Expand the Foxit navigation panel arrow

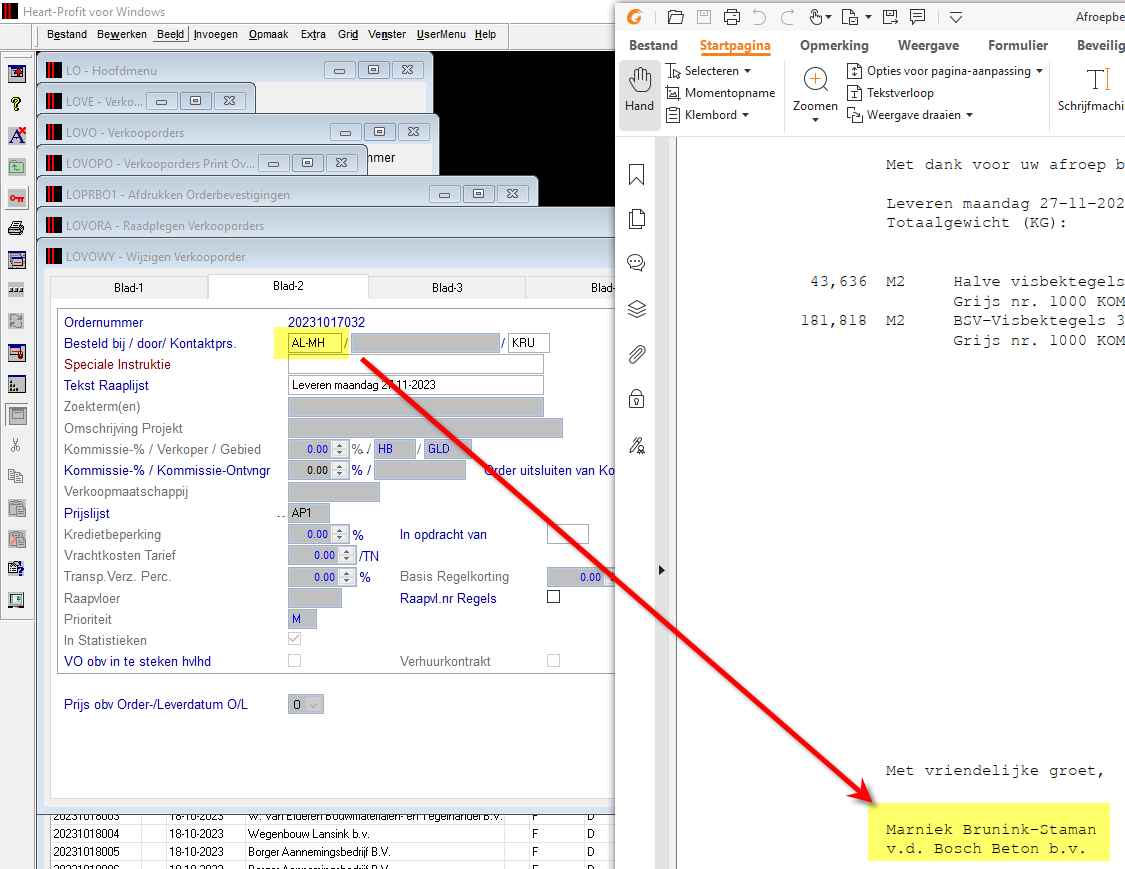[662, 570]
